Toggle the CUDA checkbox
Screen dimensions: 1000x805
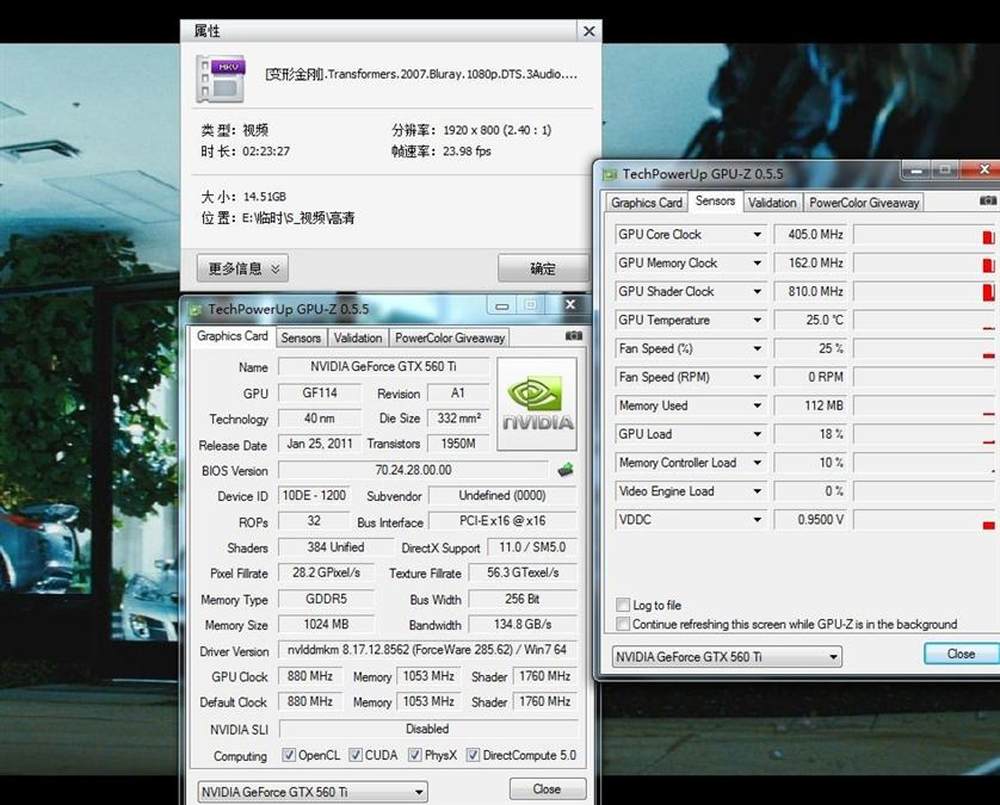[x=355, y=755]
